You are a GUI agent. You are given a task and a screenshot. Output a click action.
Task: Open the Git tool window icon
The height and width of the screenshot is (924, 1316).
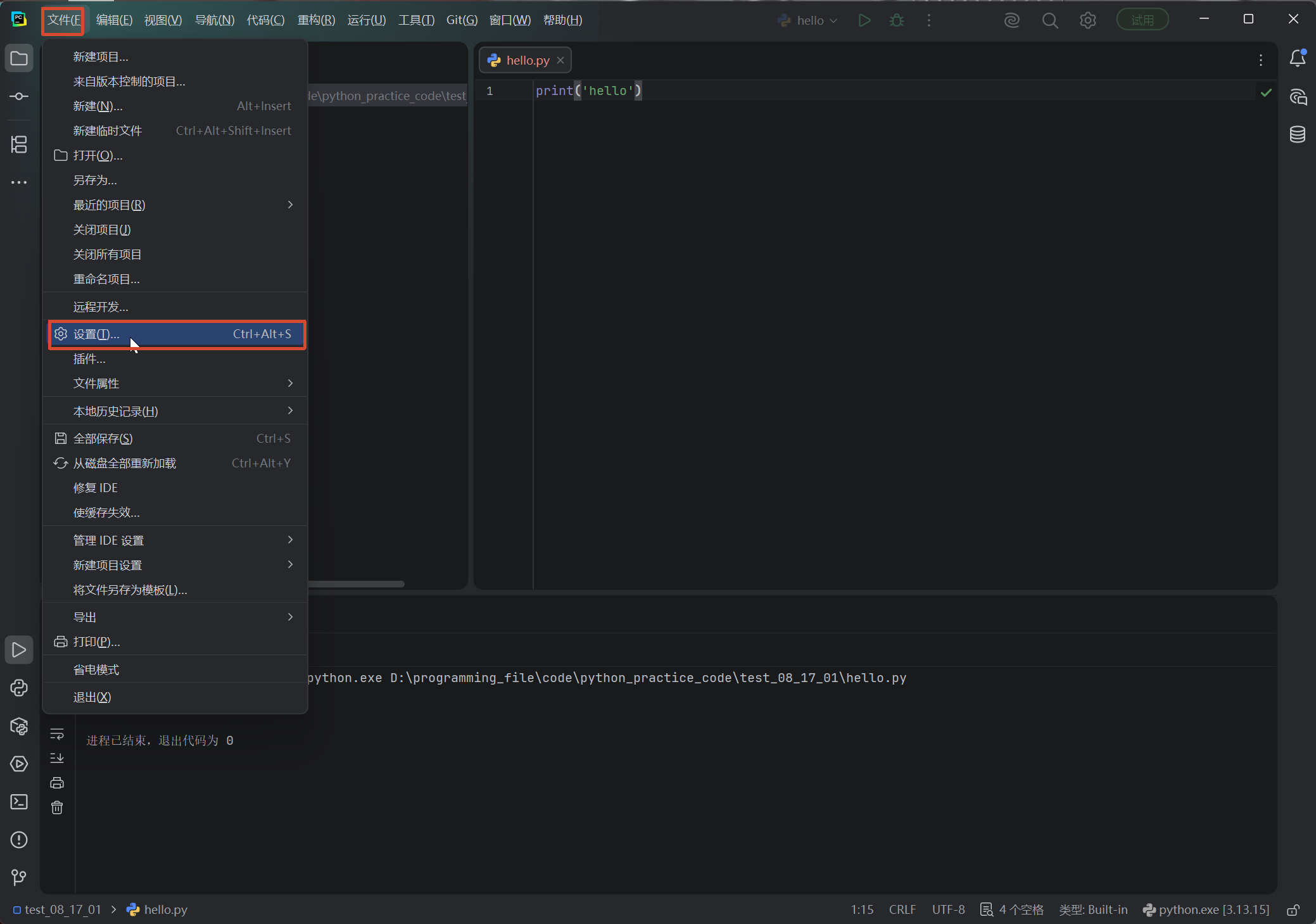pyautogui.click(x=19, y=877)
